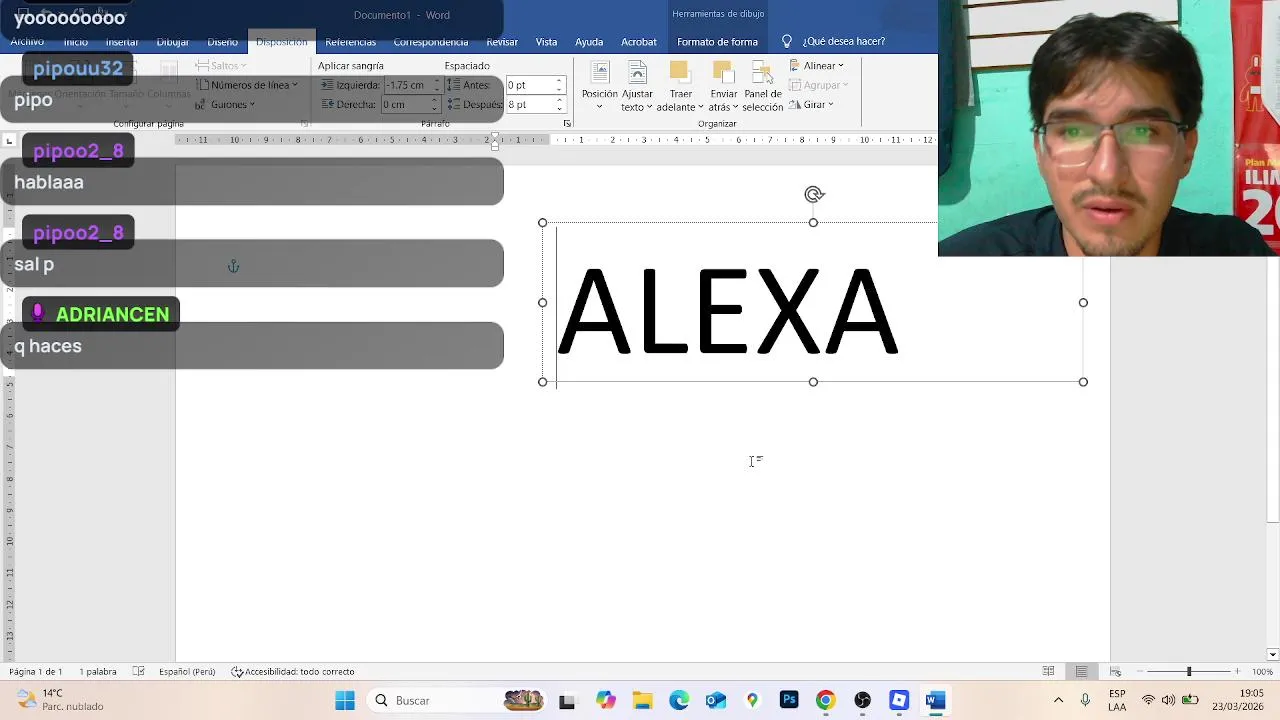The width and height of the screenshot is (1280, 720).
Task: Switch to Formato de forma tab
Action: click(717, 42)
